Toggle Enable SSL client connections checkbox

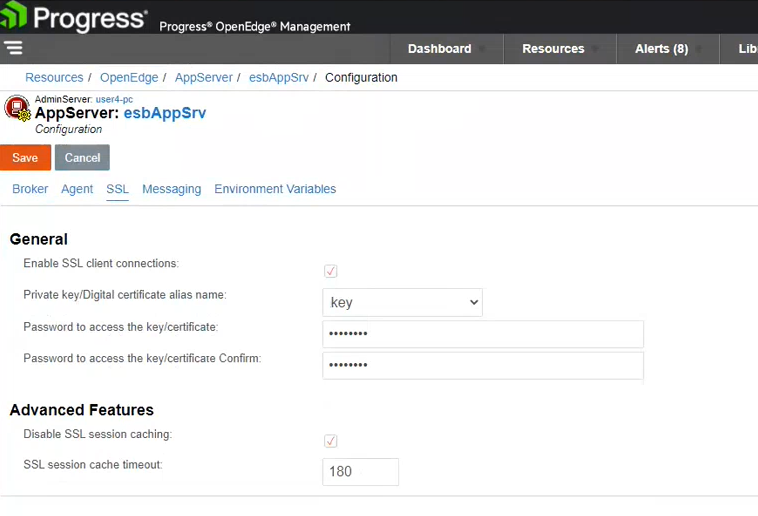pos(331,271)
